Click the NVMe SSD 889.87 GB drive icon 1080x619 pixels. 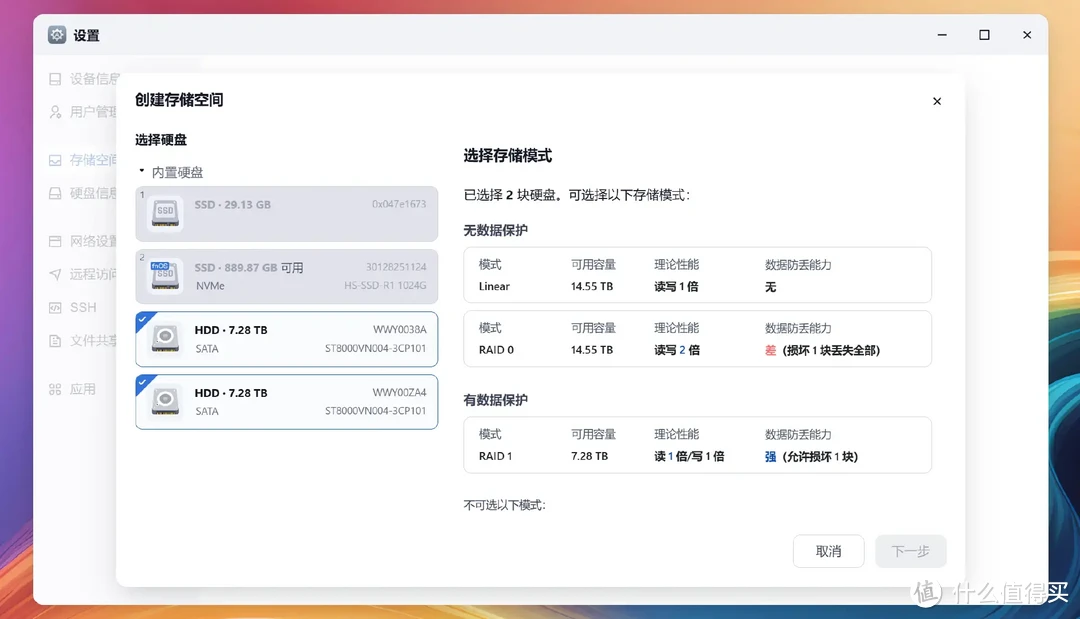pos(165,276)
